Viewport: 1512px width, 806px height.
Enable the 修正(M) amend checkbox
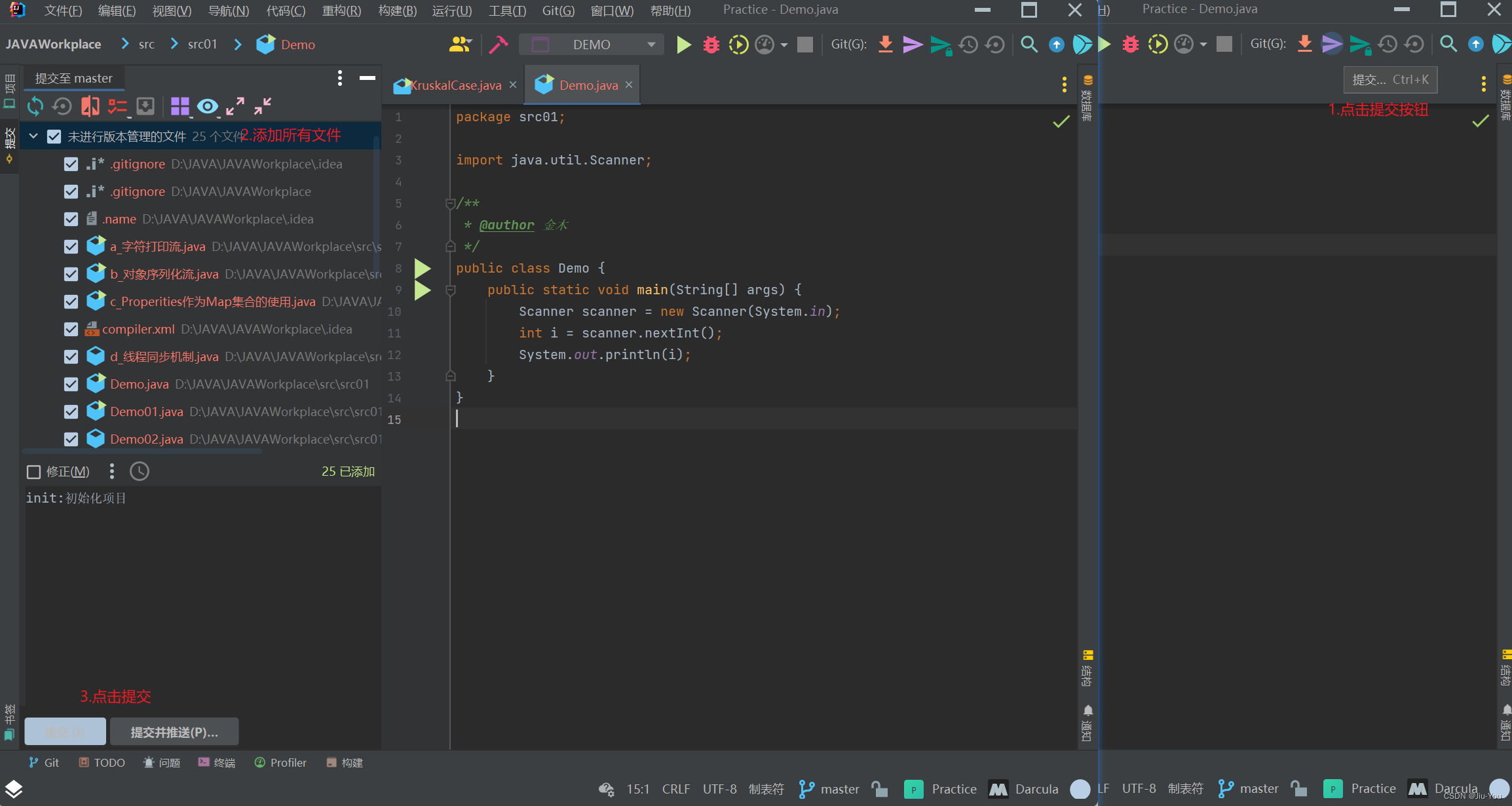pos(33,472)
